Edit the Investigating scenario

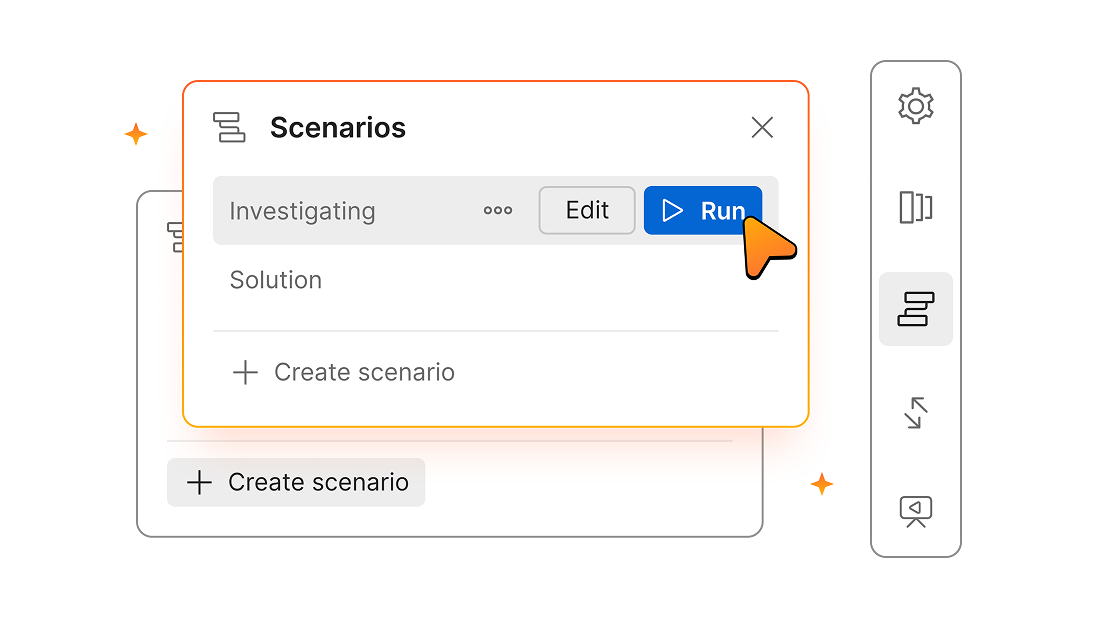[587, 211]
